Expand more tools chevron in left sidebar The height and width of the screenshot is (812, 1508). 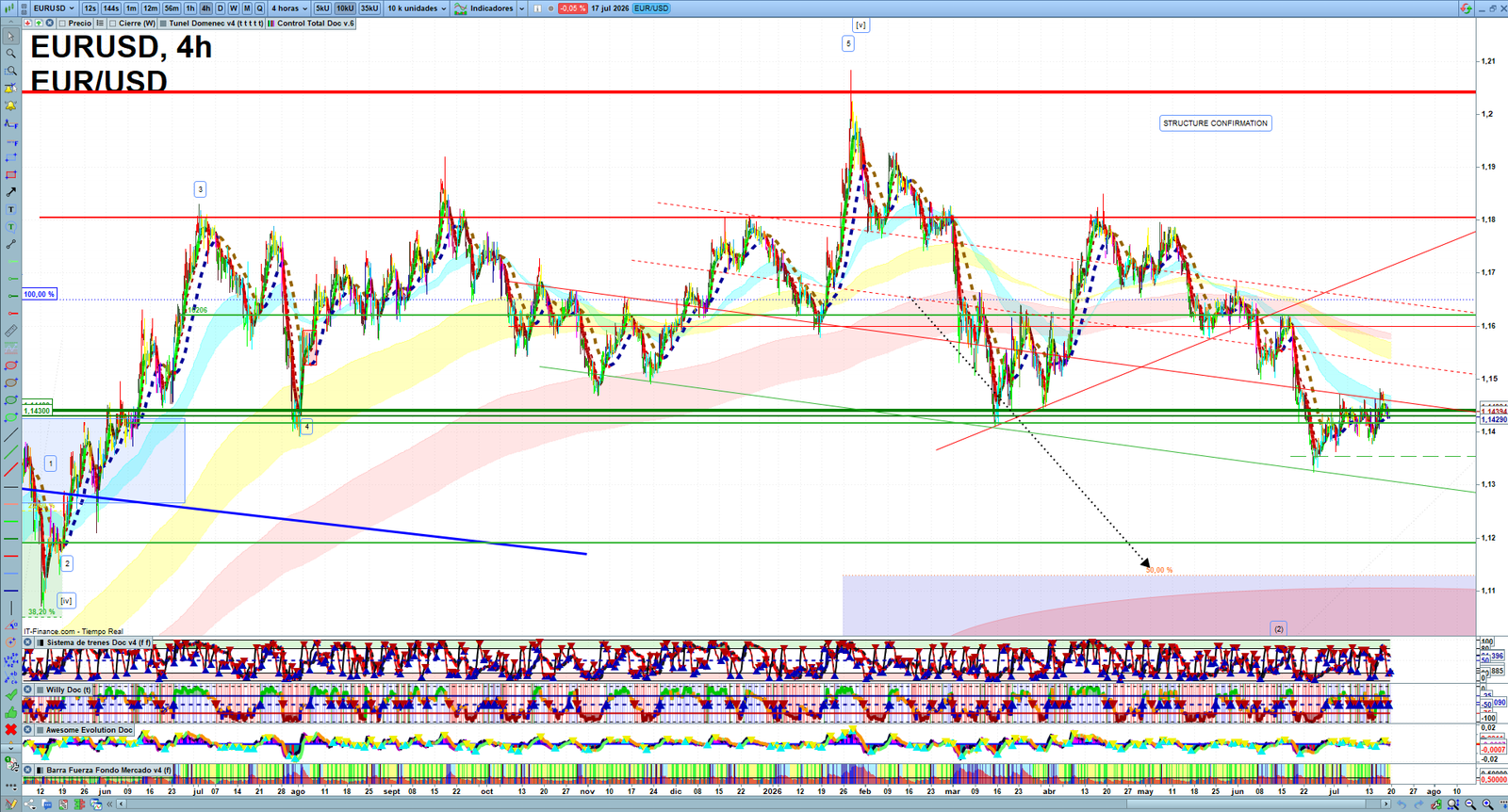10,748
